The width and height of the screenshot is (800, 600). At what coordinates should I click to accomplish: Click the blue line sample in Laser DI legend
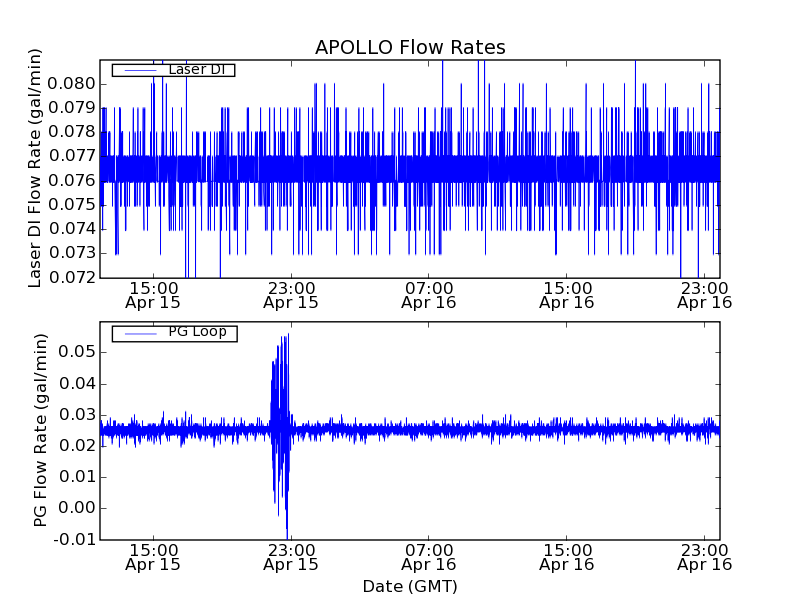(x=139, y=70)
